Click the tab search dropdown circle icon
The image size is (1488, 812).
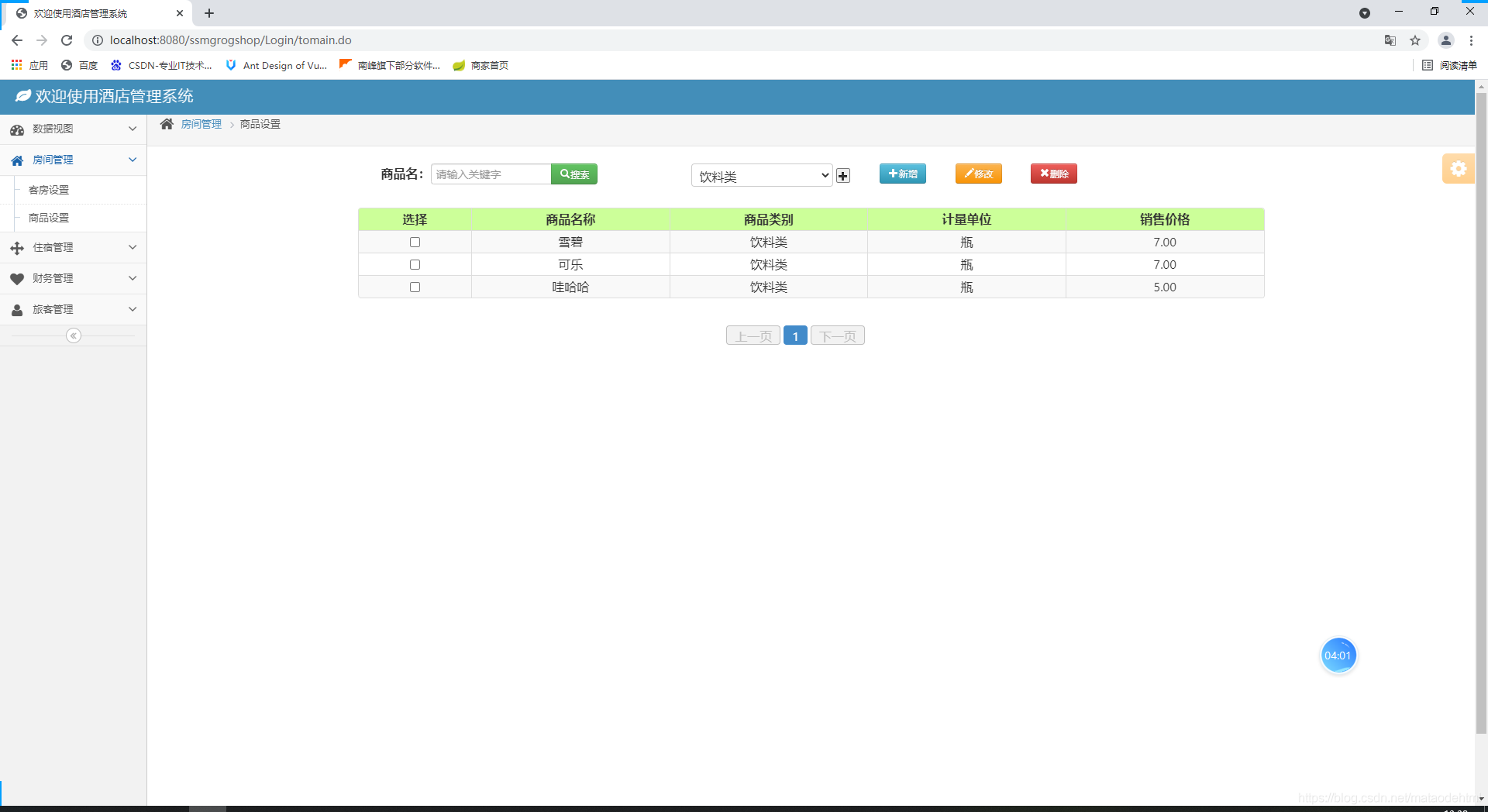click(x=1365, y=13)
